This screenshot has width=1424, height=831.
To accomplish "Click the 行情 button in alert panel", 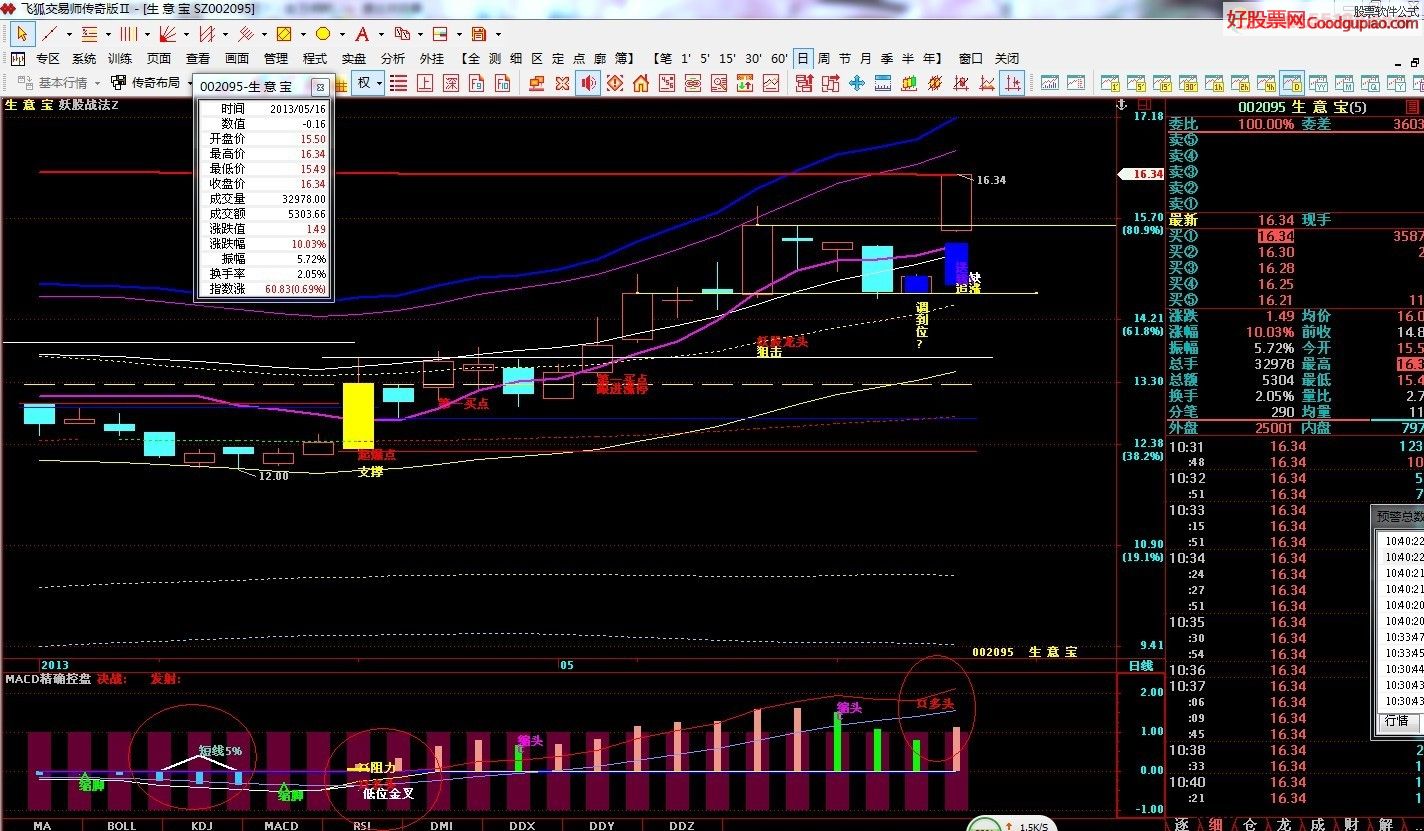I will [1396, 720].
